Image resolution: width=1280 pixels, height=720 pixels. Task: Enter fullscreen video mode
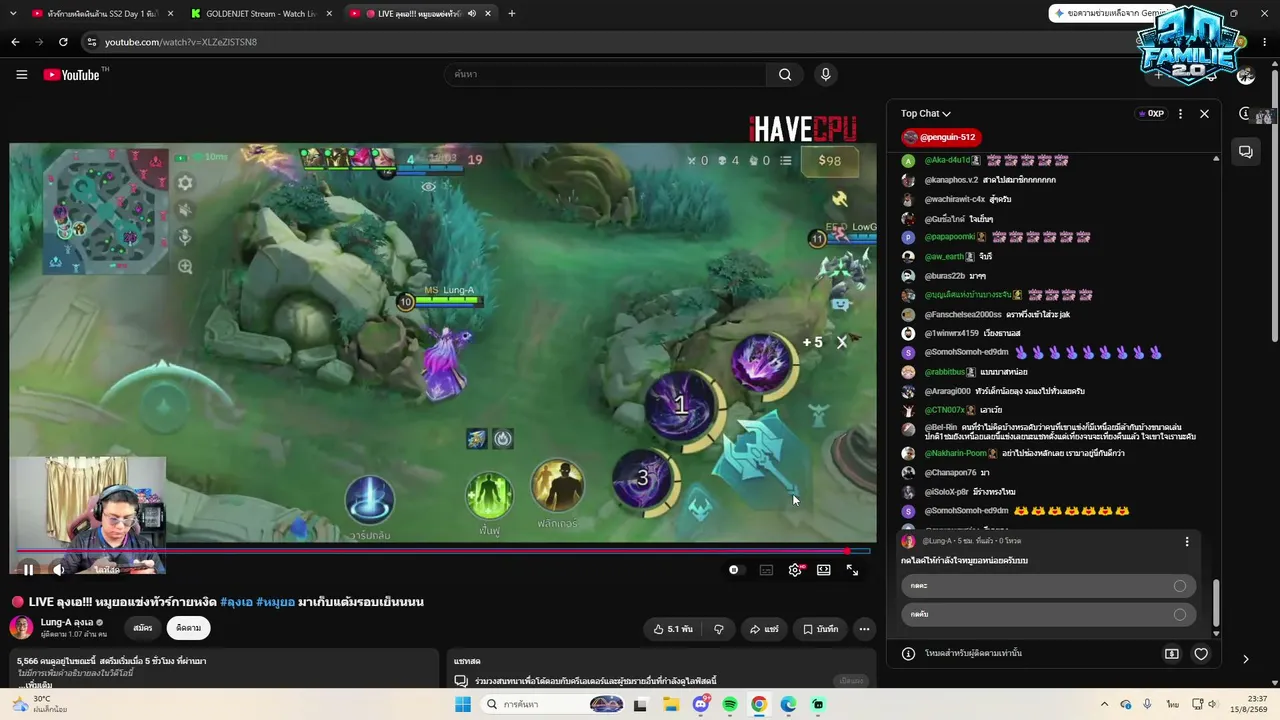852,570
